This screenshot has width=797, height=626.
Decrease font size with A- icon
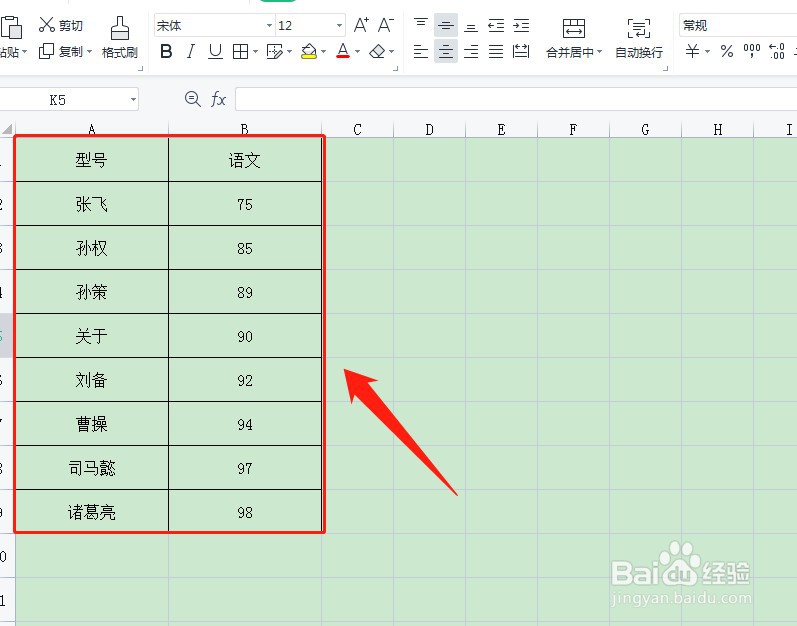pyautogui.click(x=386, y=25)
